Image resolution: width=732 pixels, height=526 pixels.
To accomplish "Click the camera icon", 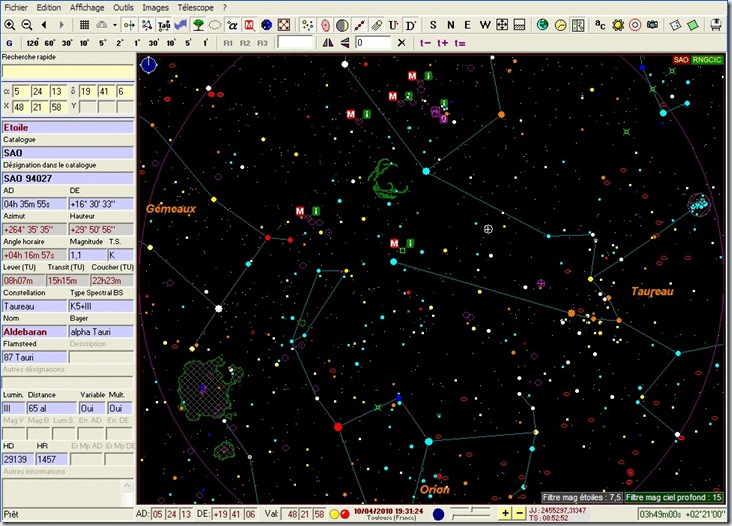I will click(652, 25).
